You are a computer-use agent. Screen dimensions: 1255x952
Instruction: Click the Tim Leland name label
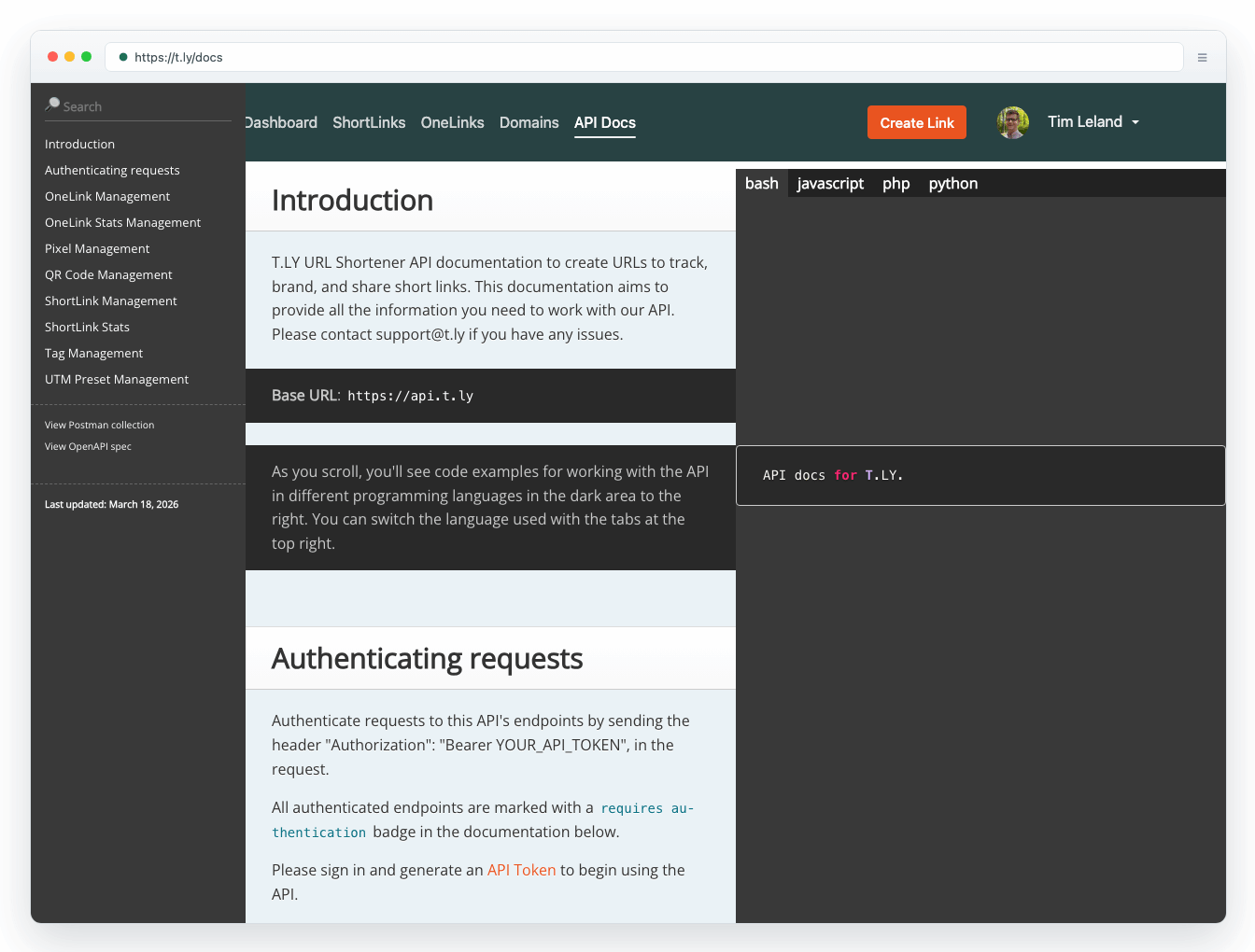point(1085,121)
